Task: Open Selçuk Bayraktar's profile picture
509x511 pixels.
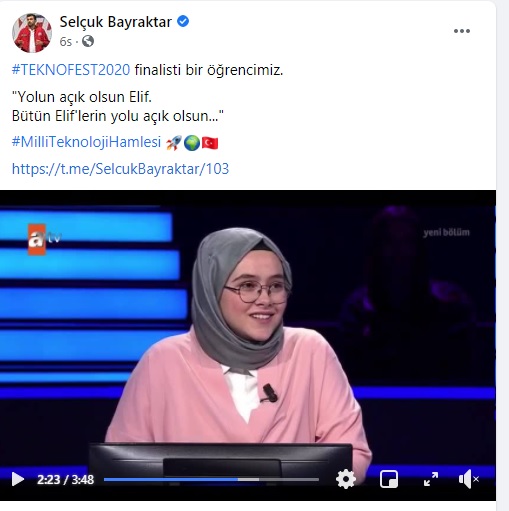Action: point(32,33)
